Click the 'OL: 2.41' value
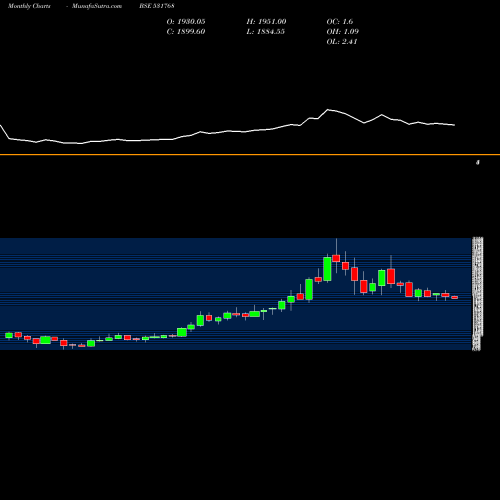Screen dimensions: 500x500 coord(342,42)
